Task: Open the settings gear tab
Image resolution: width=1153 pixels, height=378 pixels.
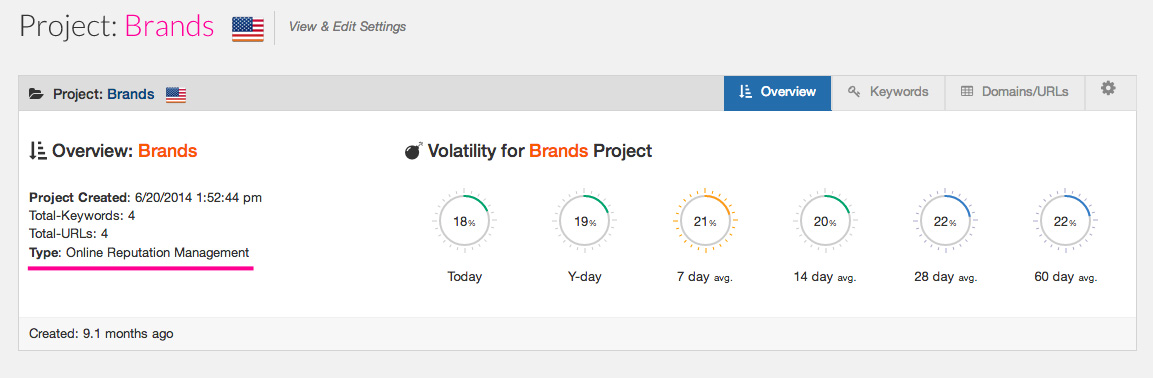Action: coord(1107,93)
